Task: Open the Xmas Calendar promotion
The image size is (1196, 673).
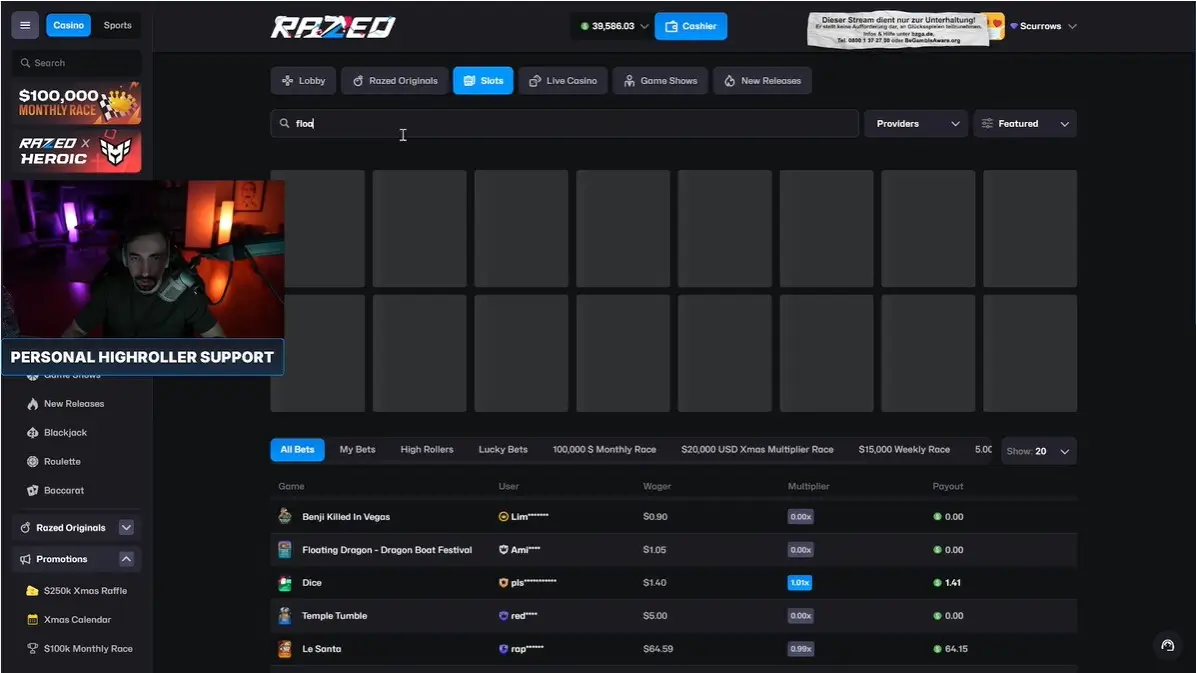Action: click(x=77, y=620)
